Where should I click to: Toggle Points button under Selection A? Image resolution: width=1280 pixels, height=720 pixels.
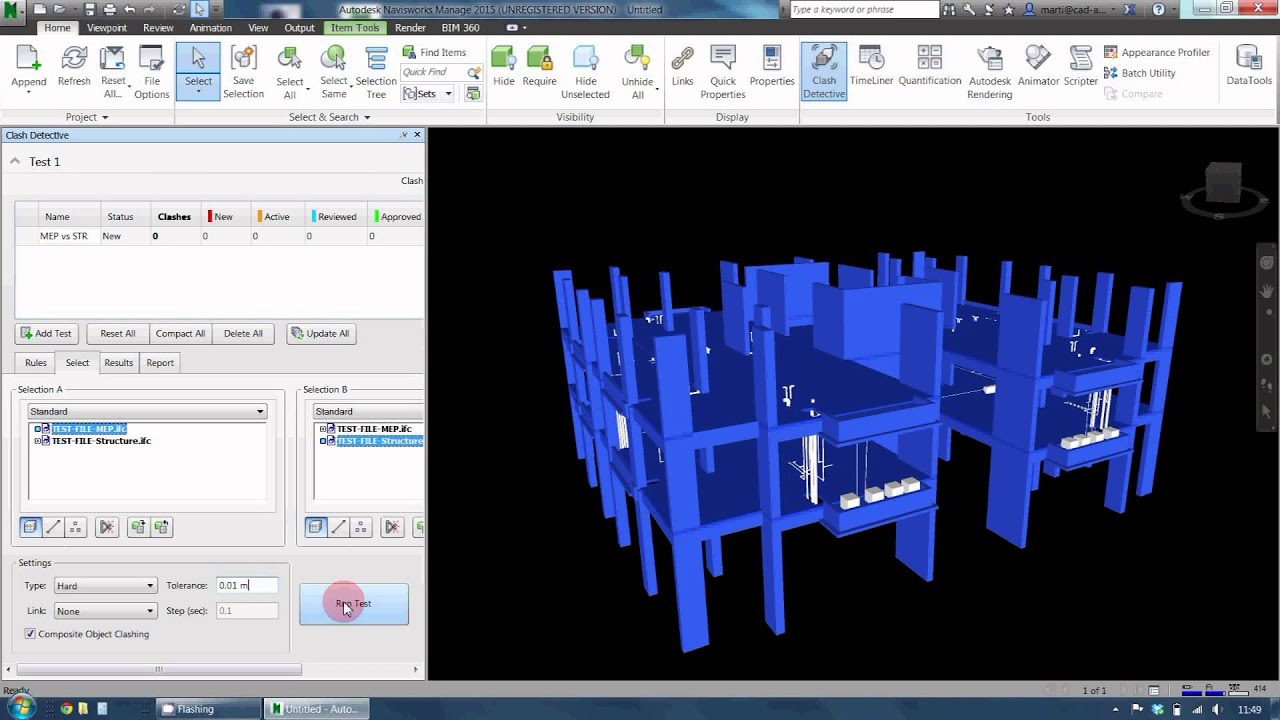(76, 527)
